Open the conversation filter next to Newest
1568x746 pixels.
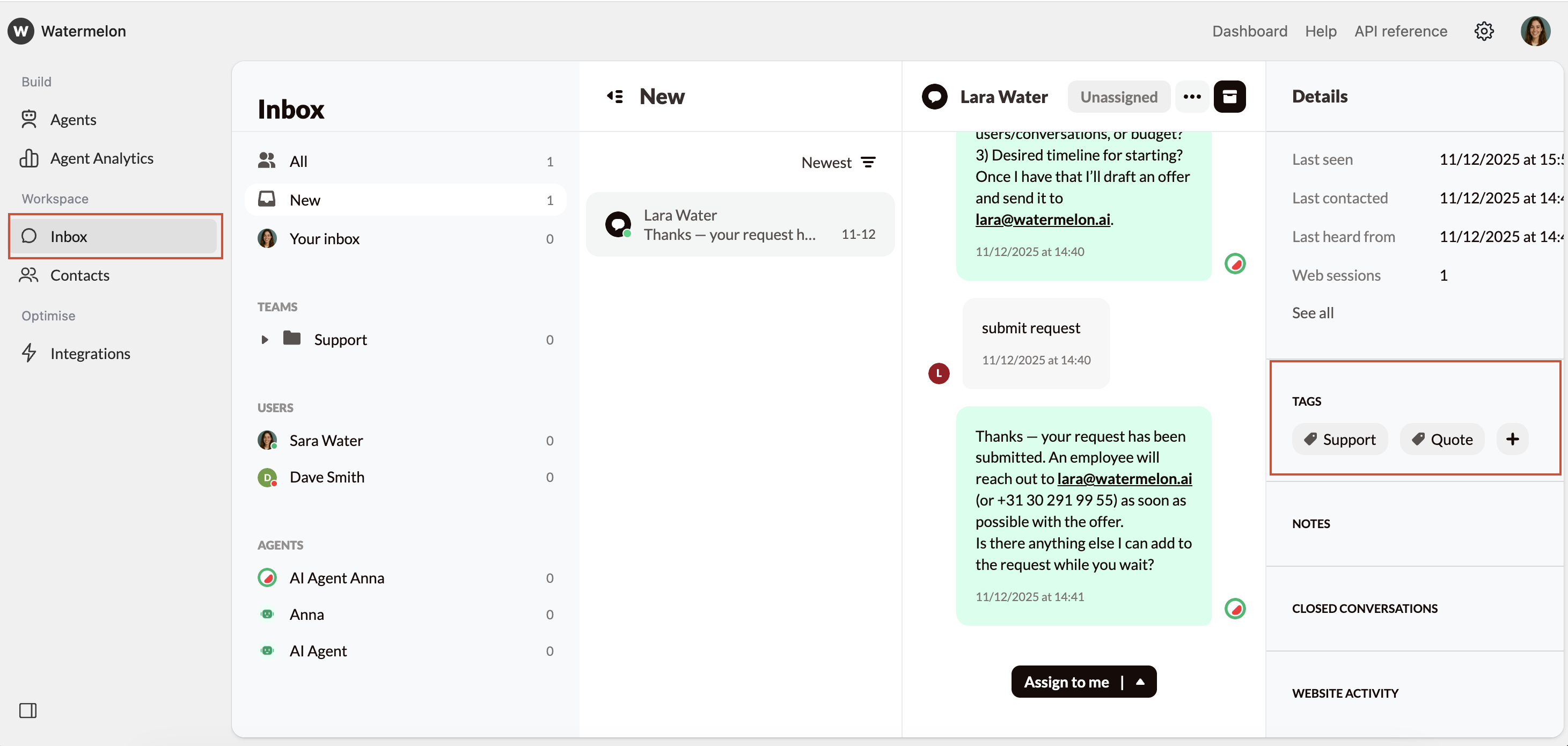click(x=869, y=162)
